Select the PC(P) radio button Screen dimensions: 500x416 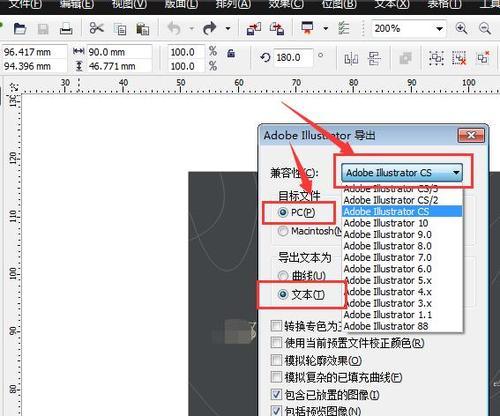point(283,213)
